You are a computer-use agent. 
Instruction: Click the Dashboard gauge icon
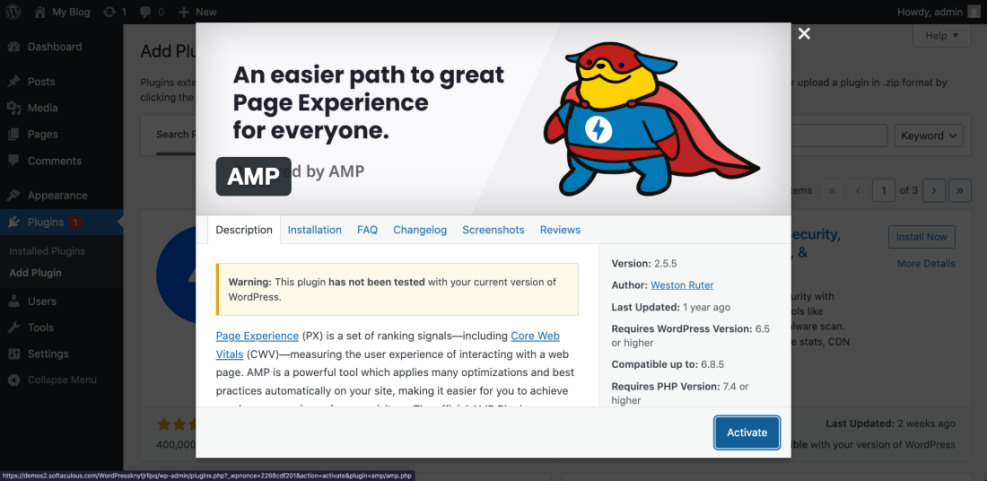tap(14, 47)
